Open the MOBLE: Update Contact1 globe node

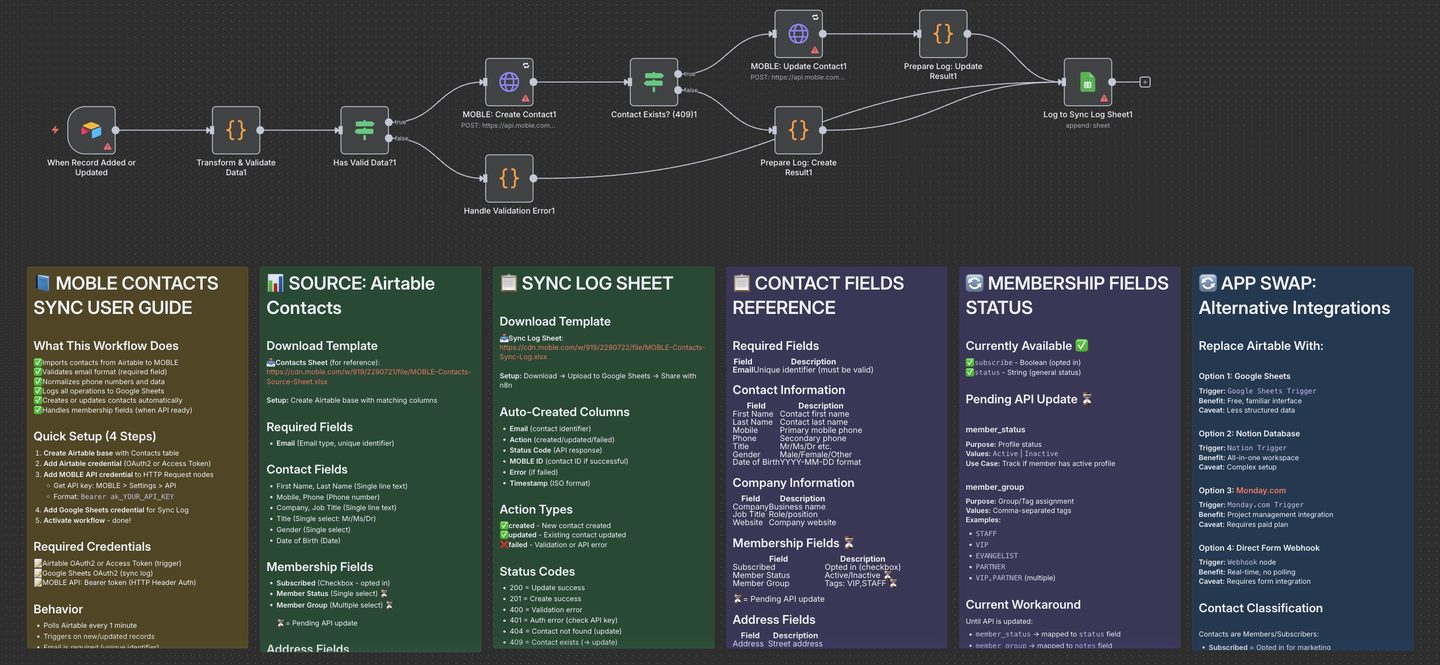click(798, 34)
